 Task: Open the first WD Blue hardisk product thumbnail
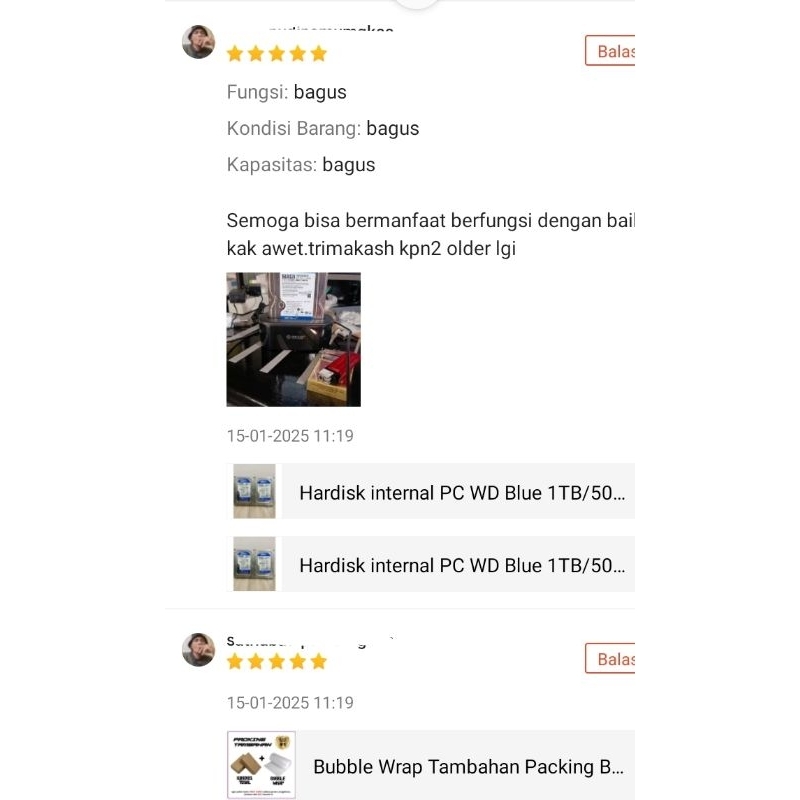254,491
